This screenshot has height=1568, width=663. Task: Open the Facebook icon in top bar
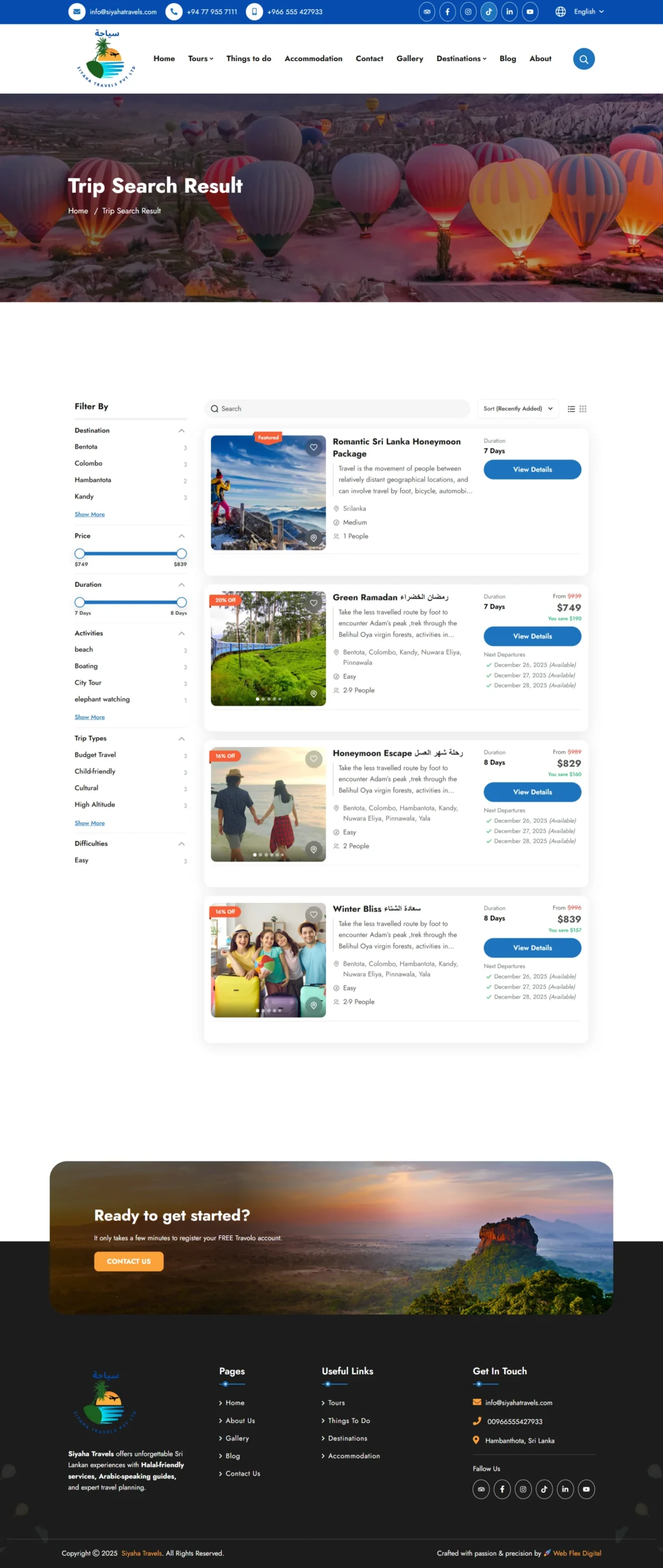pos(447,12)
